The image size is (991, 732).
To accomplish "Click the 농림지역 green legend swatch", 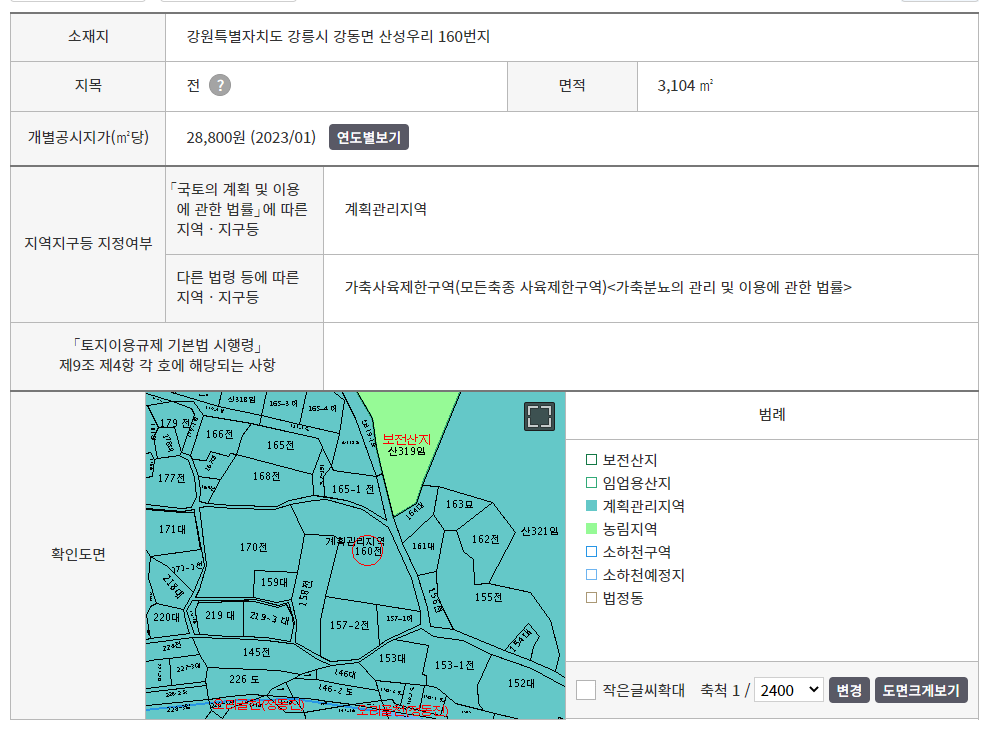I will (592, 528).
